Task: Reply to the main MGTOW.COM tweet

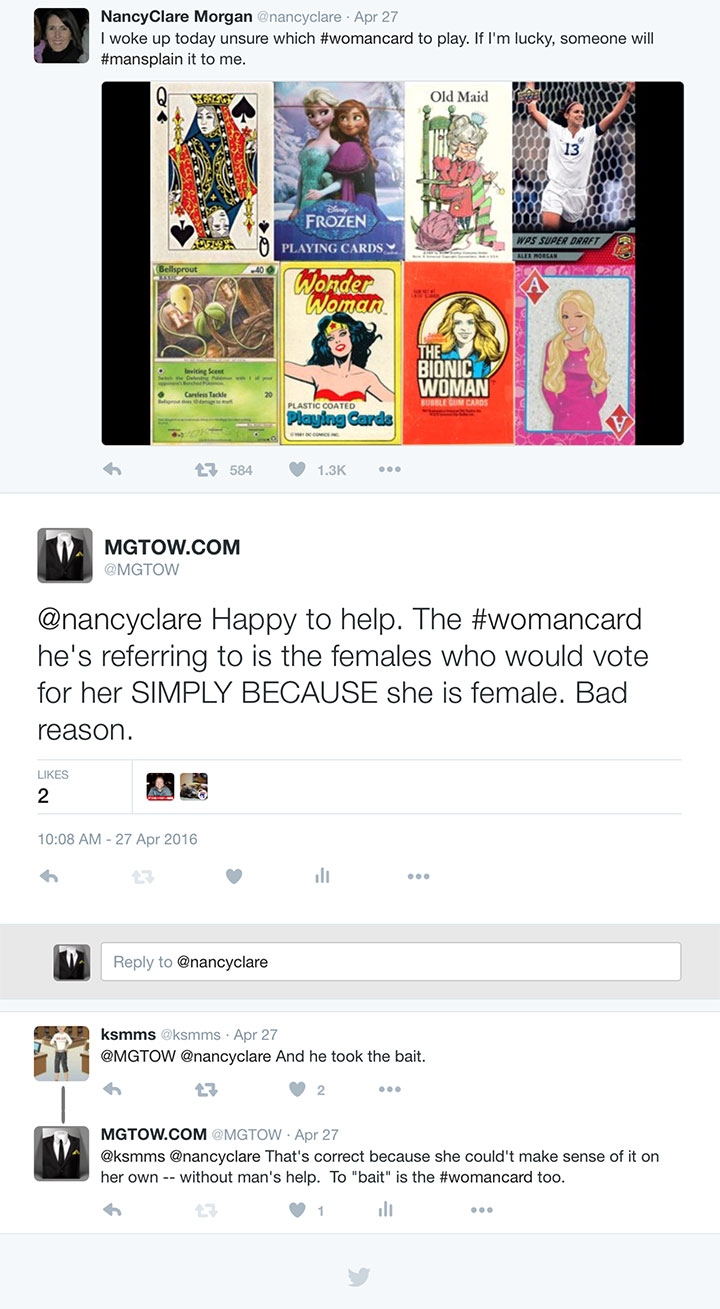Action: pos(48,876)
